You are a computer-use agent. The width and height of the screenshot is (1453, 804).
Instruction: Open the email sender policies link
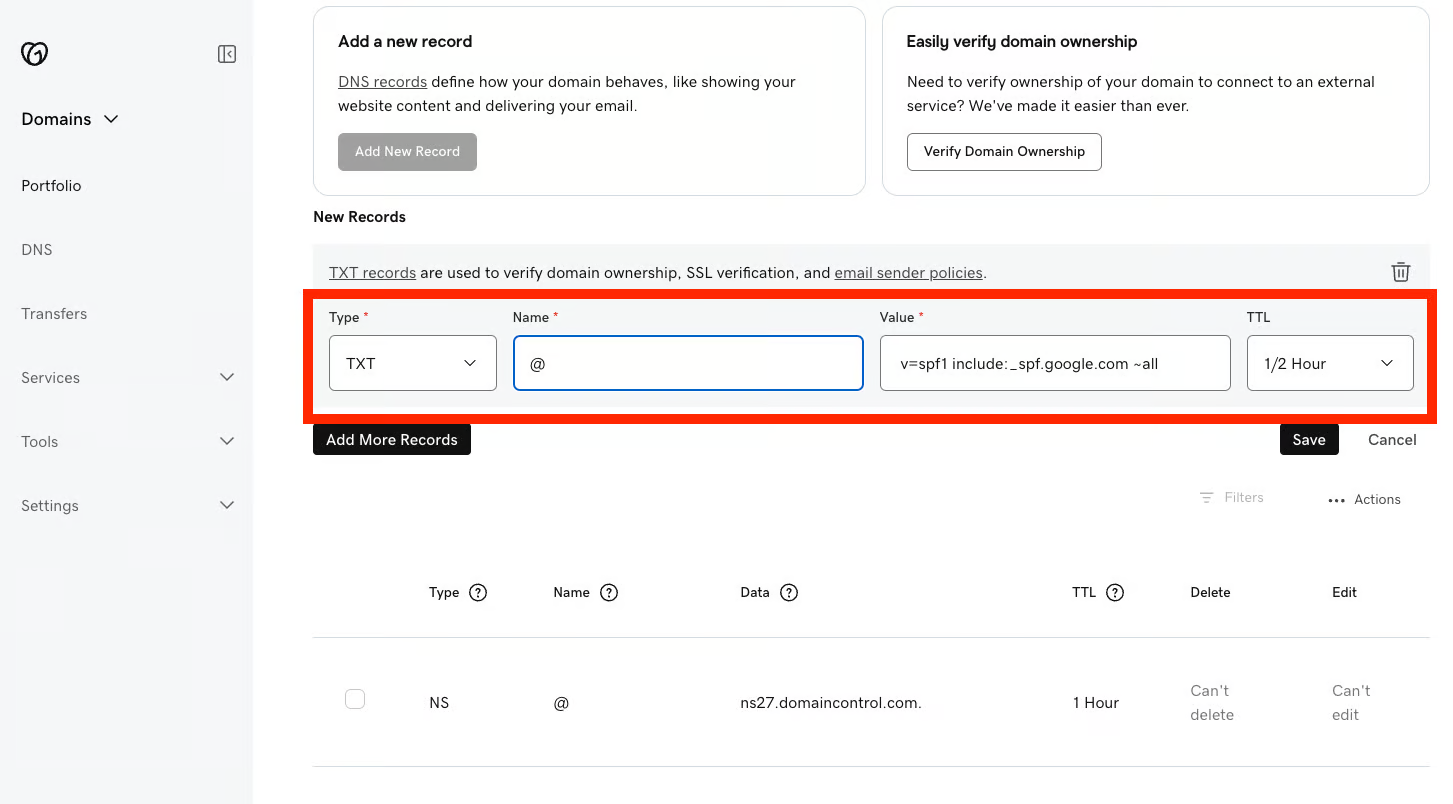(908, 272)
